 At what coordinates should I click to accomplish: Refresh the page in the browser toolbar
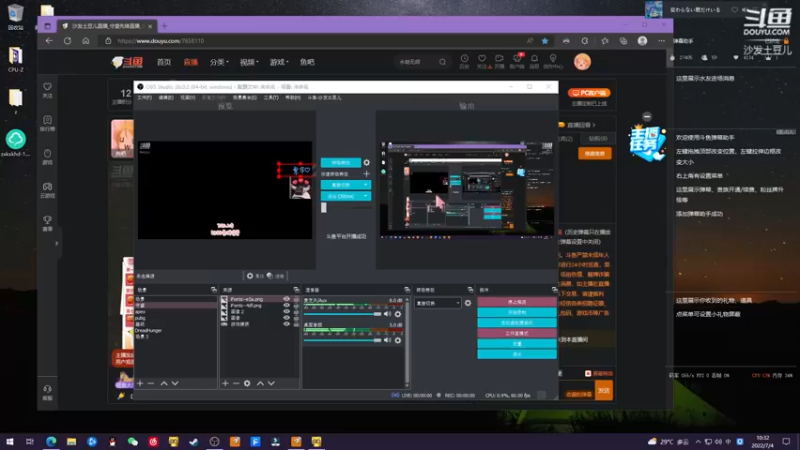(67, 41)
